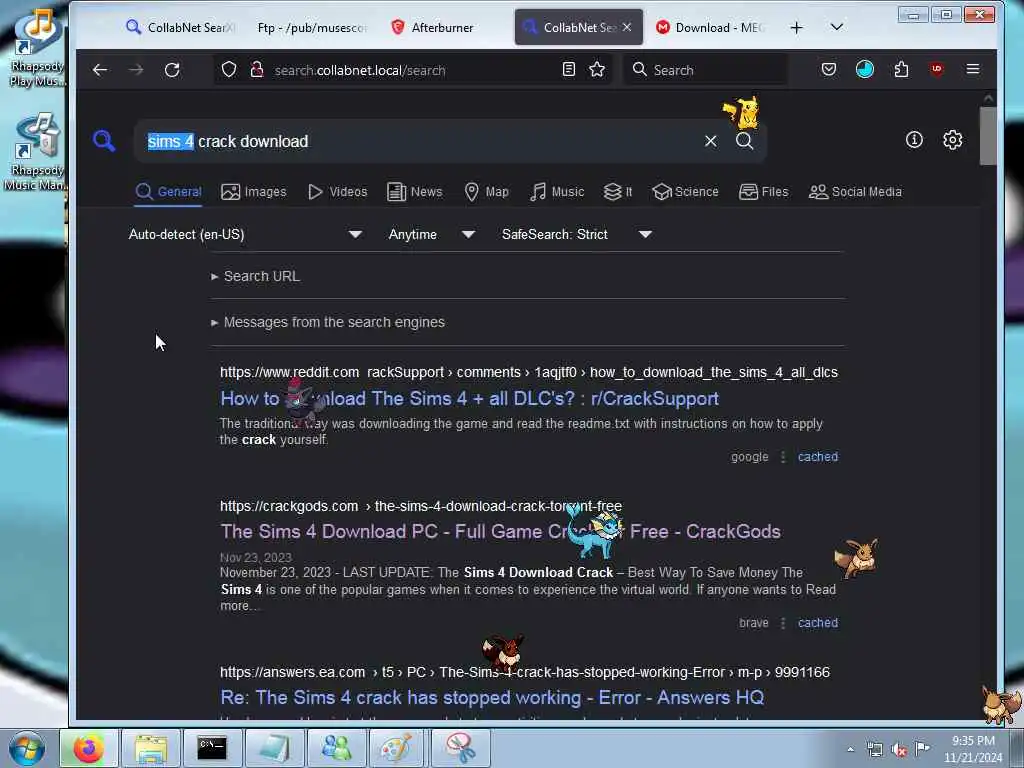Open the extensions puzzle-piece icon
The height and width of the screenshot is (768, 1024).
(901, 69)
